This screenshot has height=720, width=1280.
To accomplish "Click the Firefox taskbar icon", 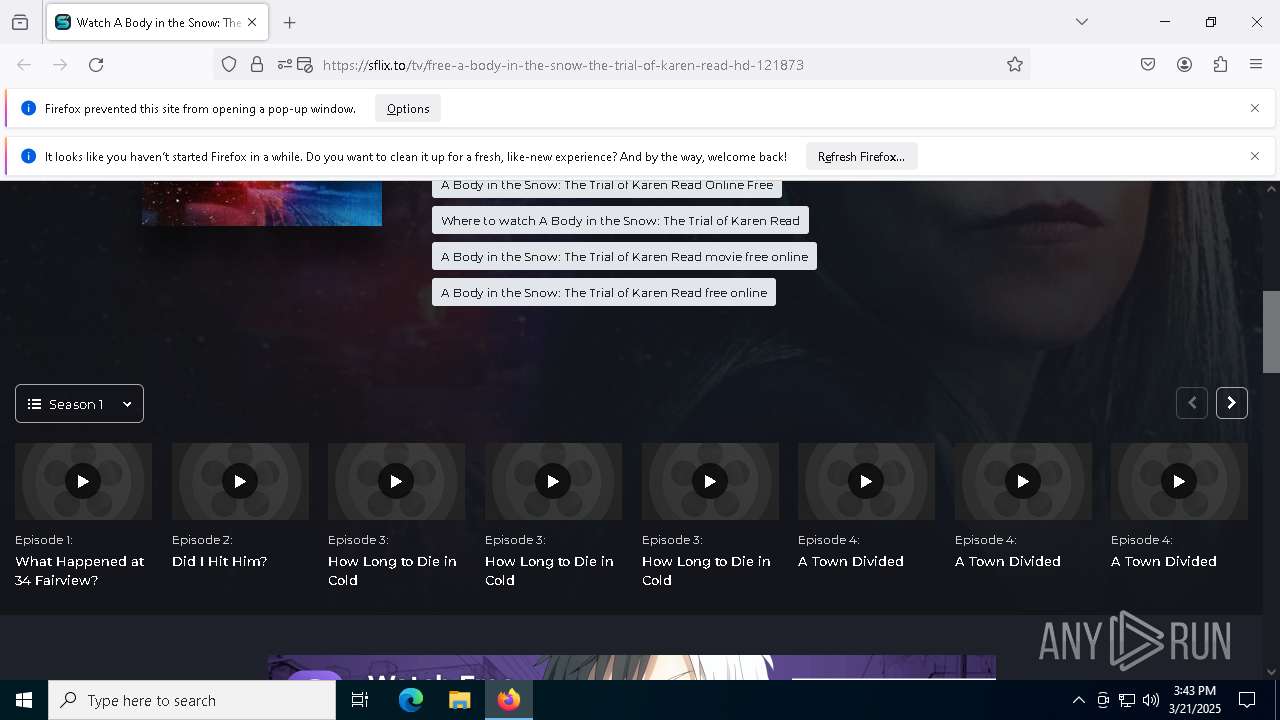I will point(509,700).
